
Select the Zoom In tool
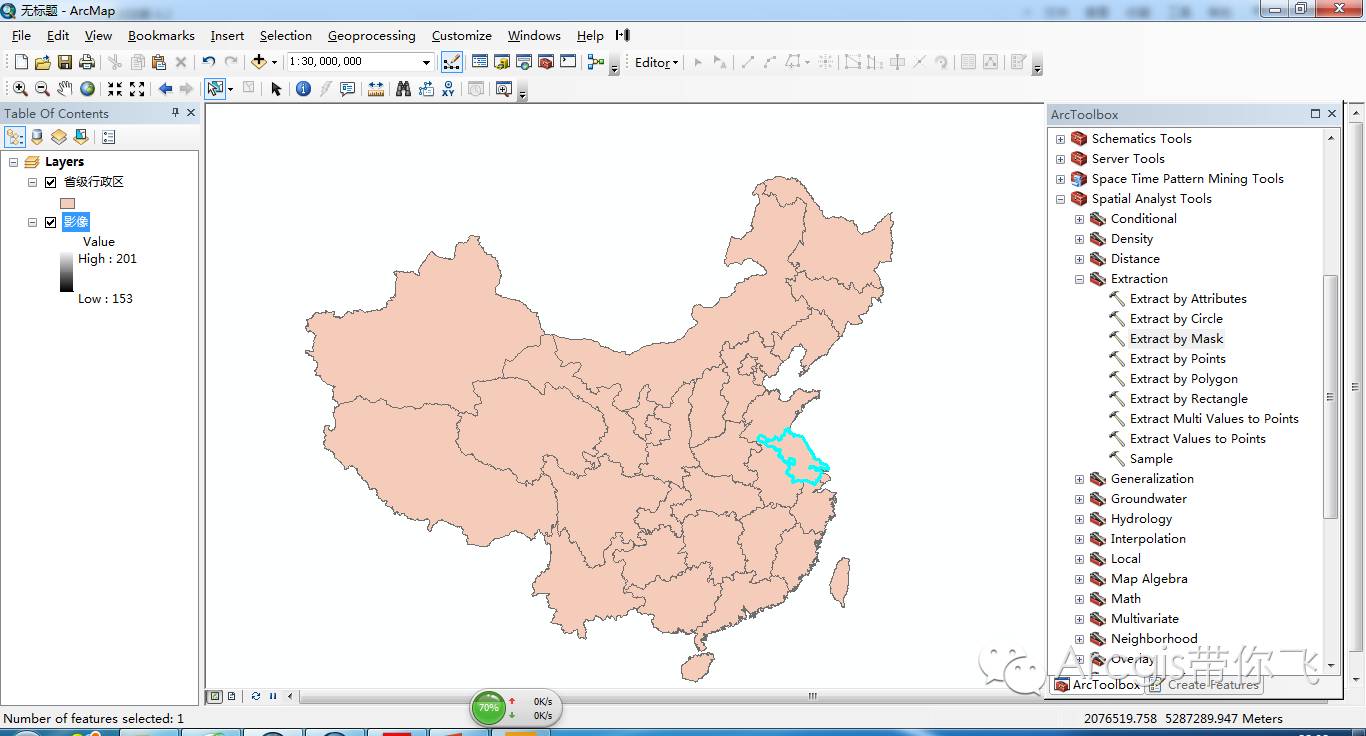point(20,89)
